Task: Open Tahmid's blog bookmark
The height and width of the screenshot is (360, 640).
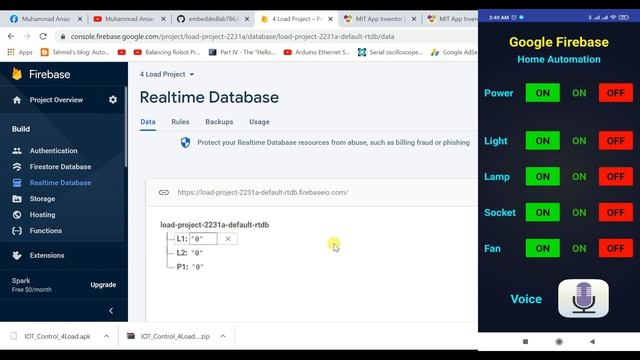Action: [x=76, y=52]
